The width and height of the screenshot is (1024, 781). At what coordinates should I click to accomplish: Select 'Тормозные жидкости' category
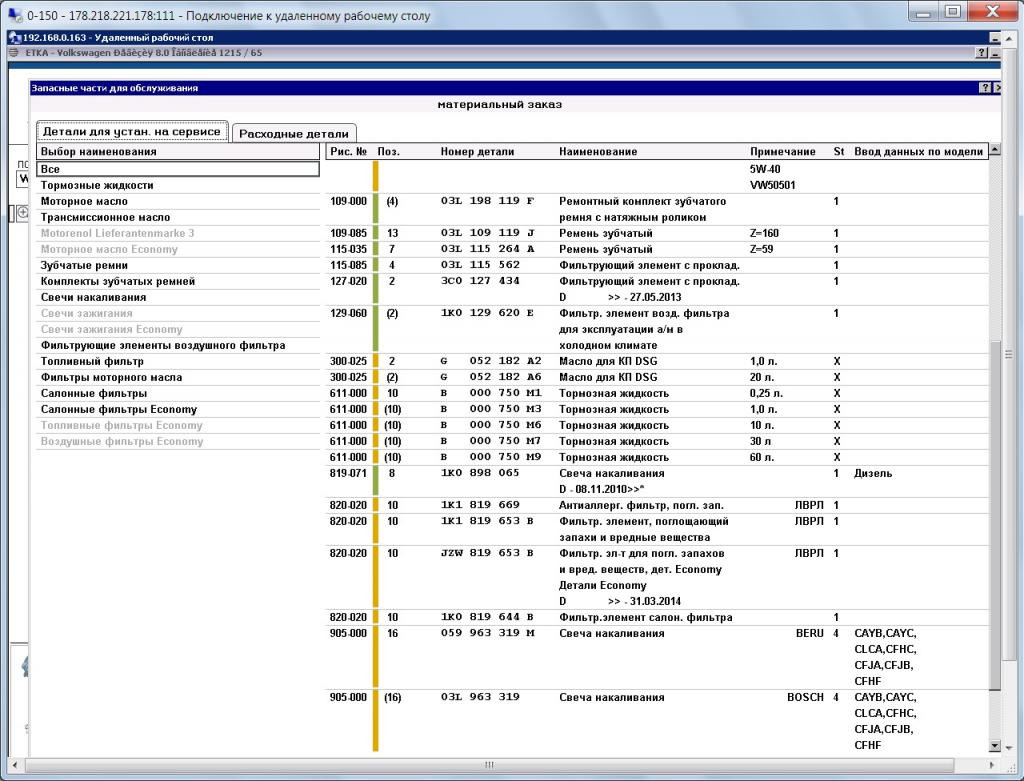pyautogui.click(x=178, y=185)
